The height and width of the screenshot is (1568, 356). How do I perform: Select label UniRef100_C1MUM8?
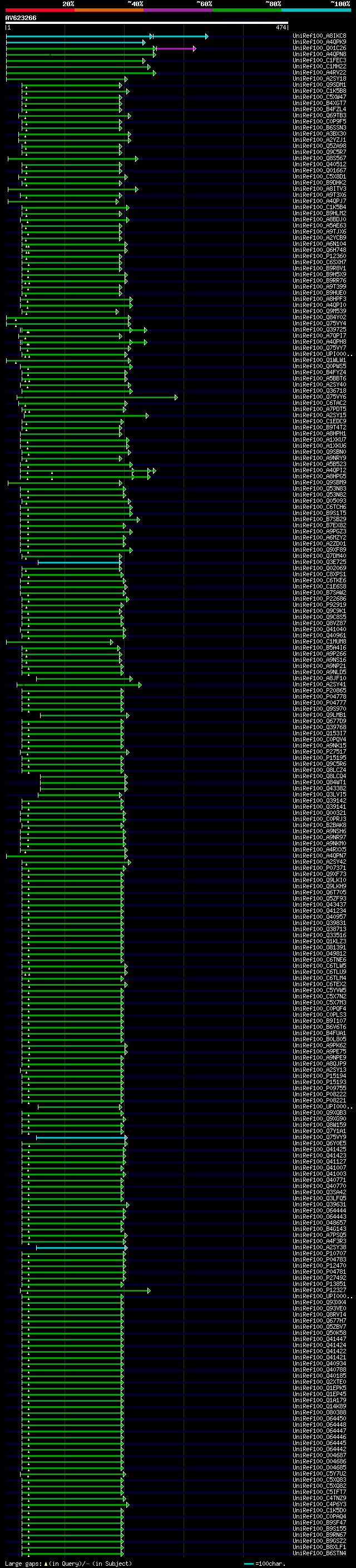(319, 641)
